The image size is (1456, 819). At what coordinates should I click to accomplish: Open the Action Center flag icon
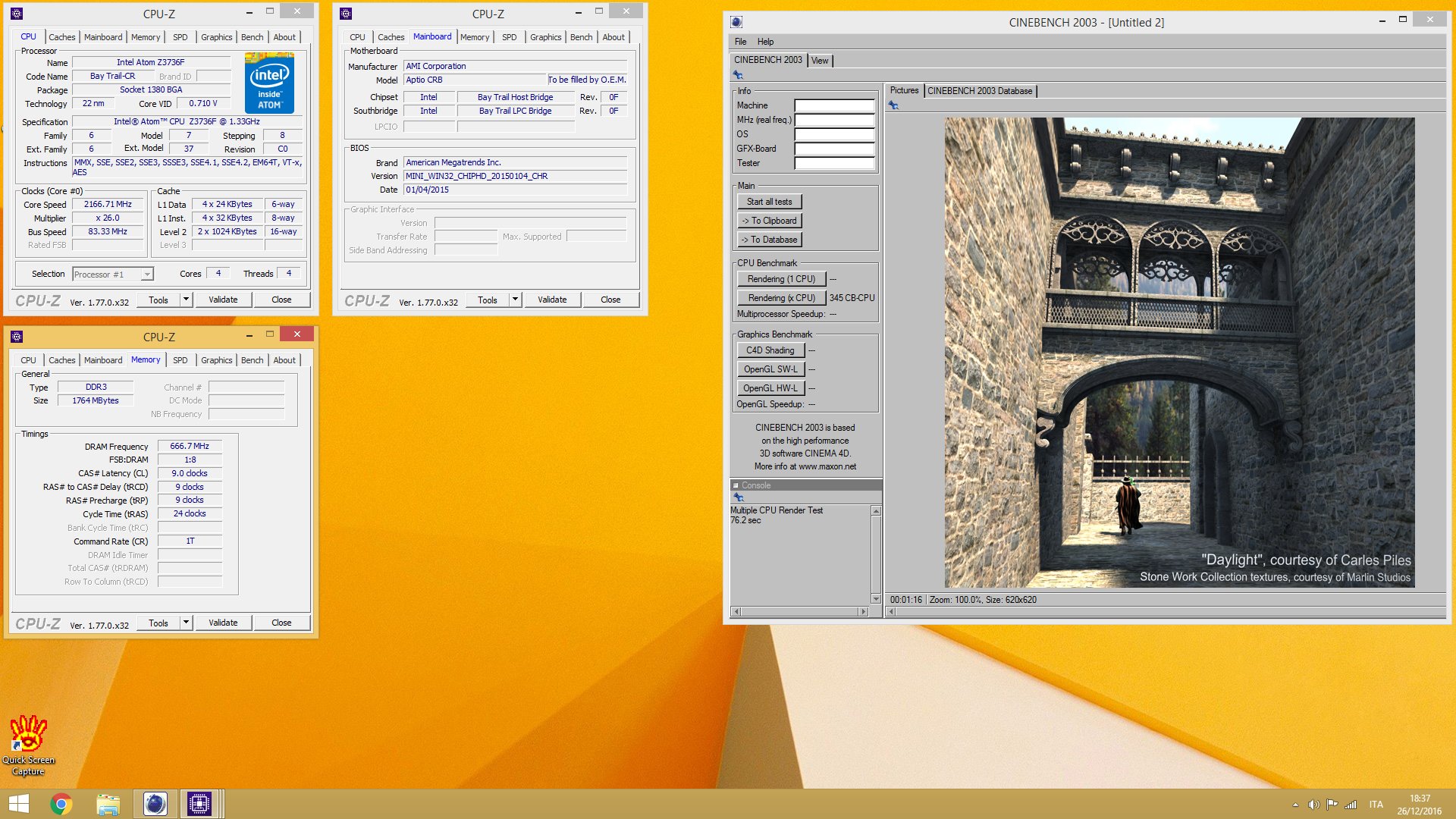1332,805
